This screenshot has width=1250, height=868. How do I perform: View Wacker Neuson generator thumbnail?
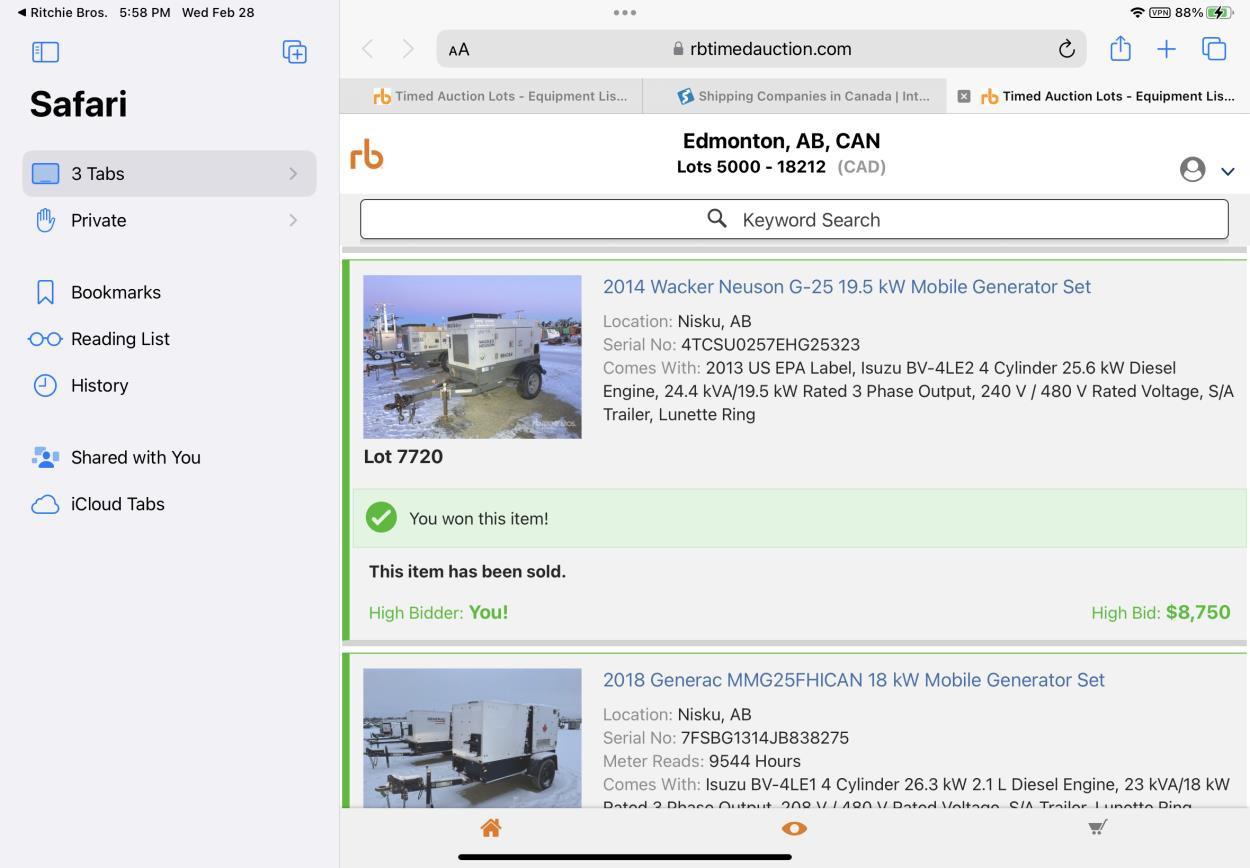(x=472, y=356)
